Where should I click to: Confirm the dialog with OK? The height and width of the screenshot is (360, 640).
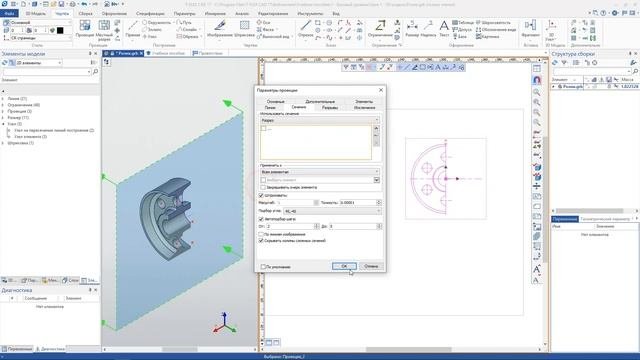pyautogui.click(x=344, y=266)
